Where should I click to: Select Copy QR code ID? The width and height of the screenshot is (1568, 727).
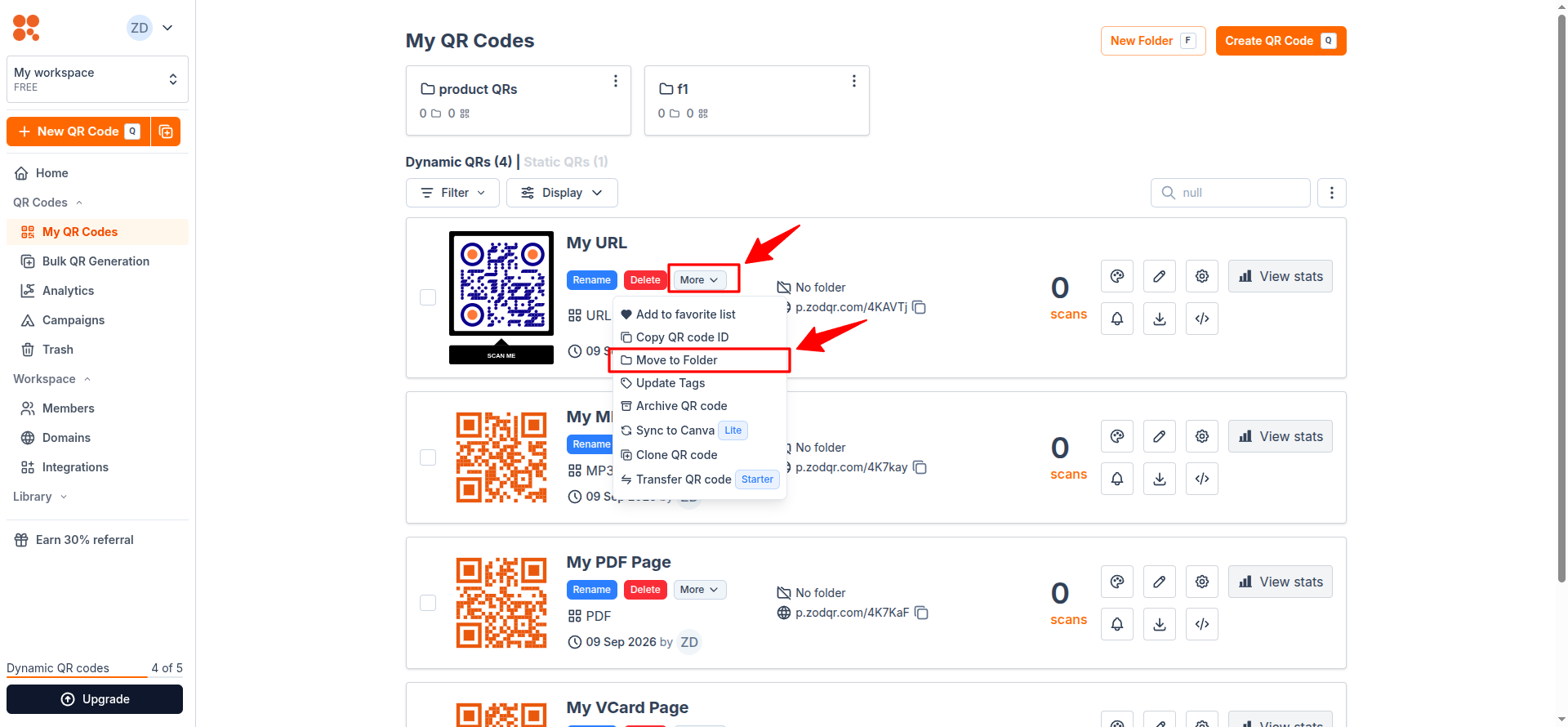pyautogui.click(x=700, y=337)
